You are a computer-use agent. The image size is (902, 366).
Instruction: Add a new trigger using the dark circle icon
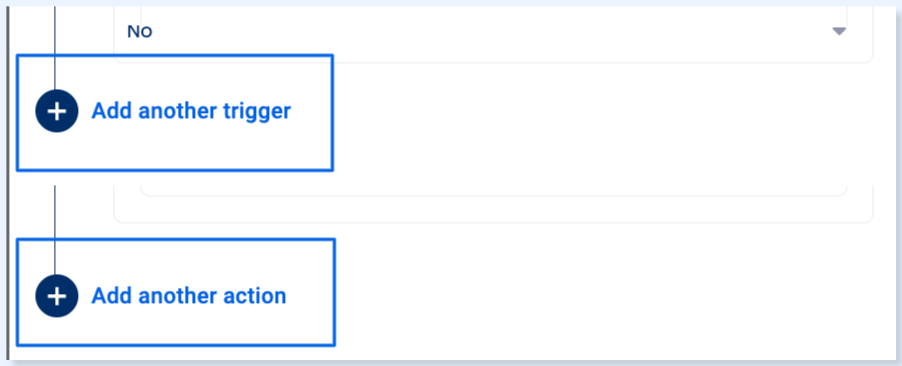pyautogui.click(x=56, y=111)
